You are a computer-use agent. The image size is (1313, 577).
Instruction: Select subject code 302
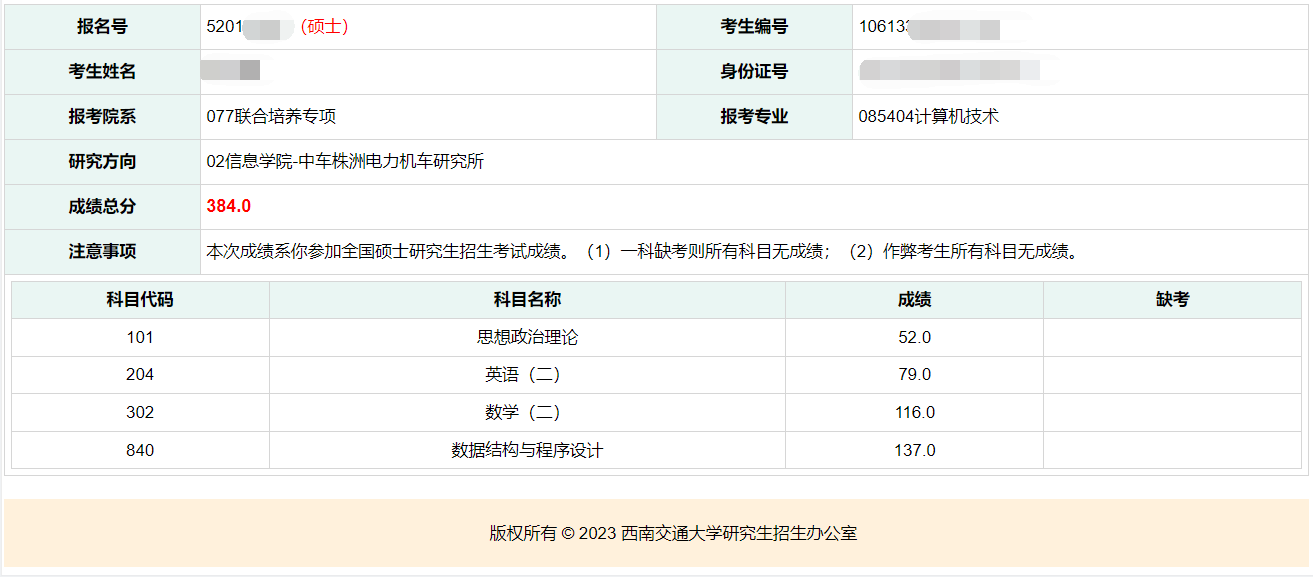140,413
